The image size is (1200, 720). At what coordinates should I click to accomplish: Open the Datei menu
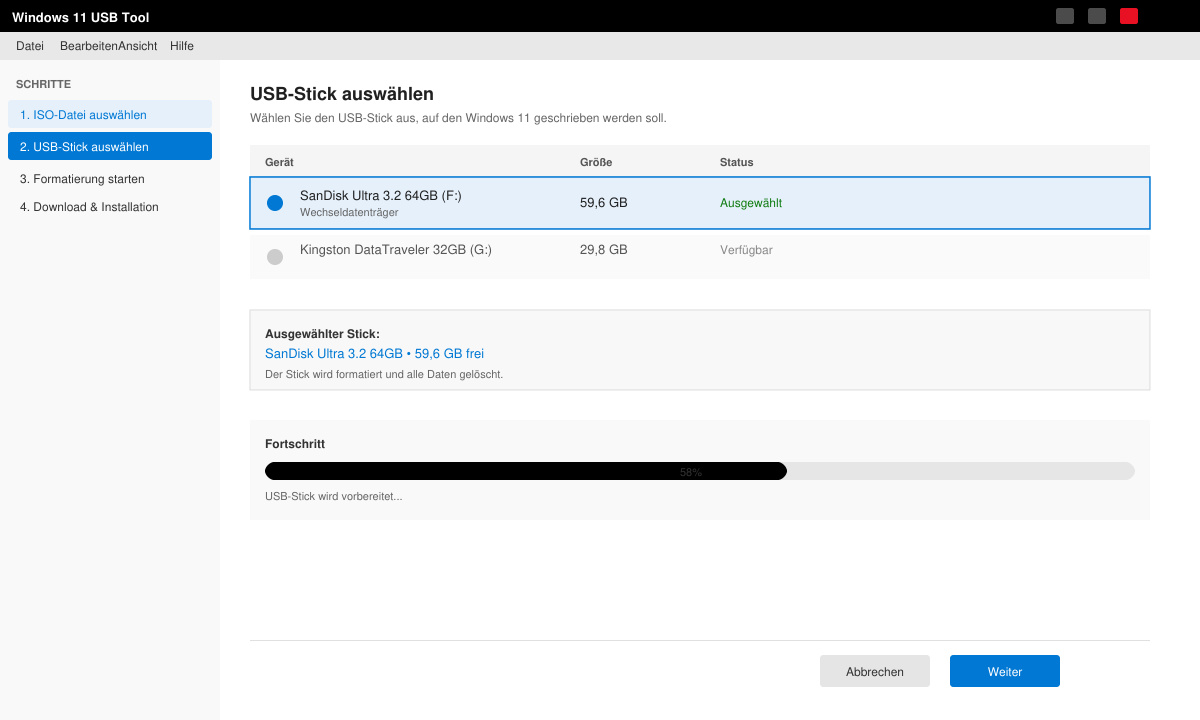pos(30,46)
